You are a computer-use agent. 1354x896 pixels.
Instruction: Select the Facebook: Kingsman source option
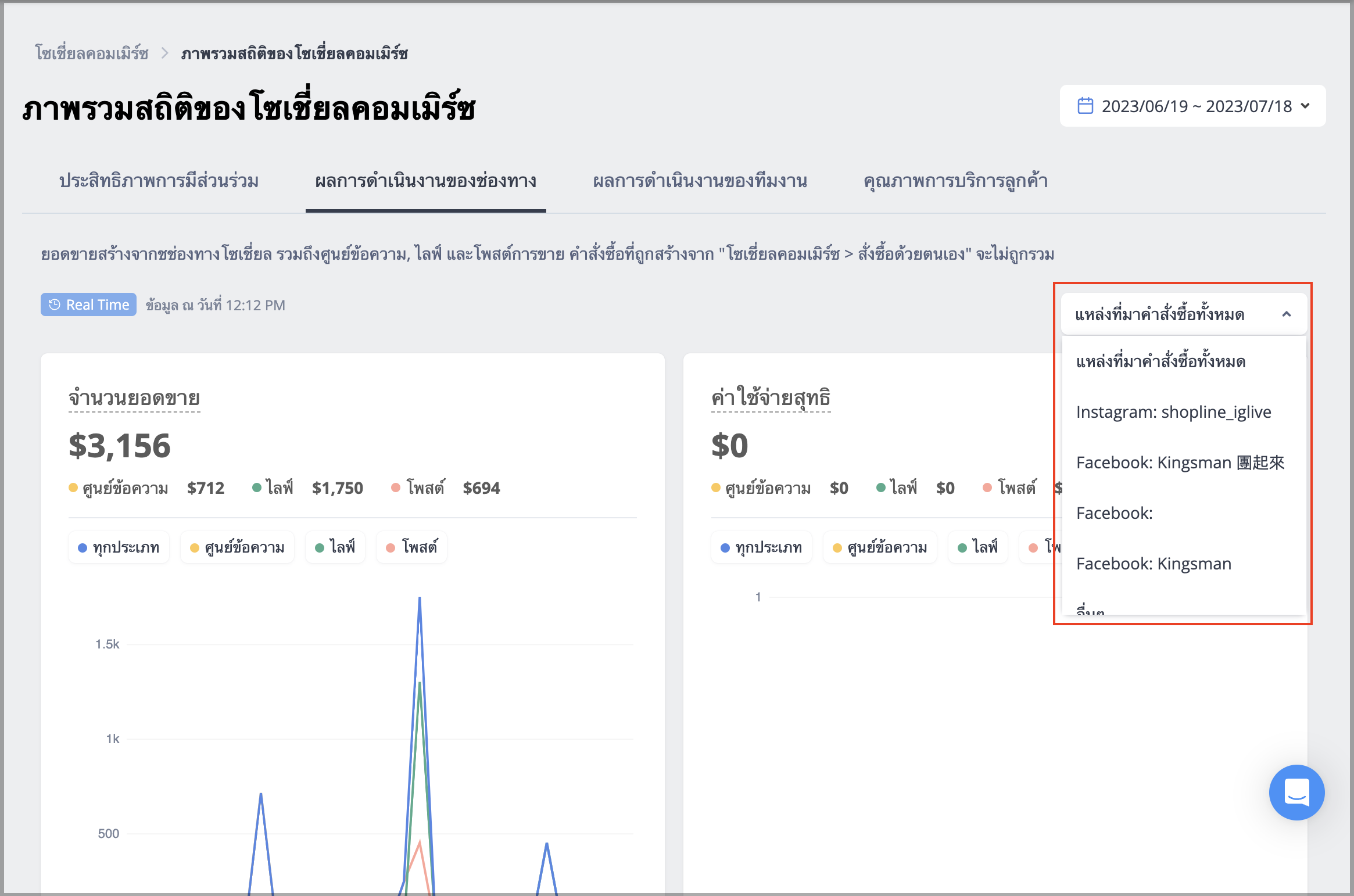pos(1184,564)
